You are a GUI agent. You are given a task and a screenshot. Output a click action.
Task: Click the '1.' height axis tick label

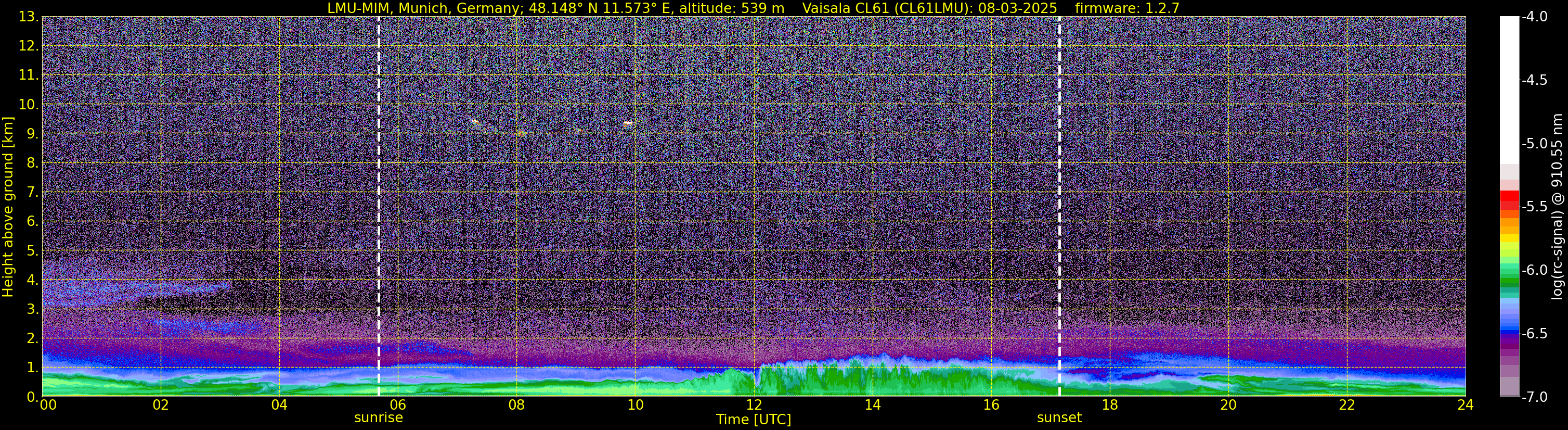point(32,368)
